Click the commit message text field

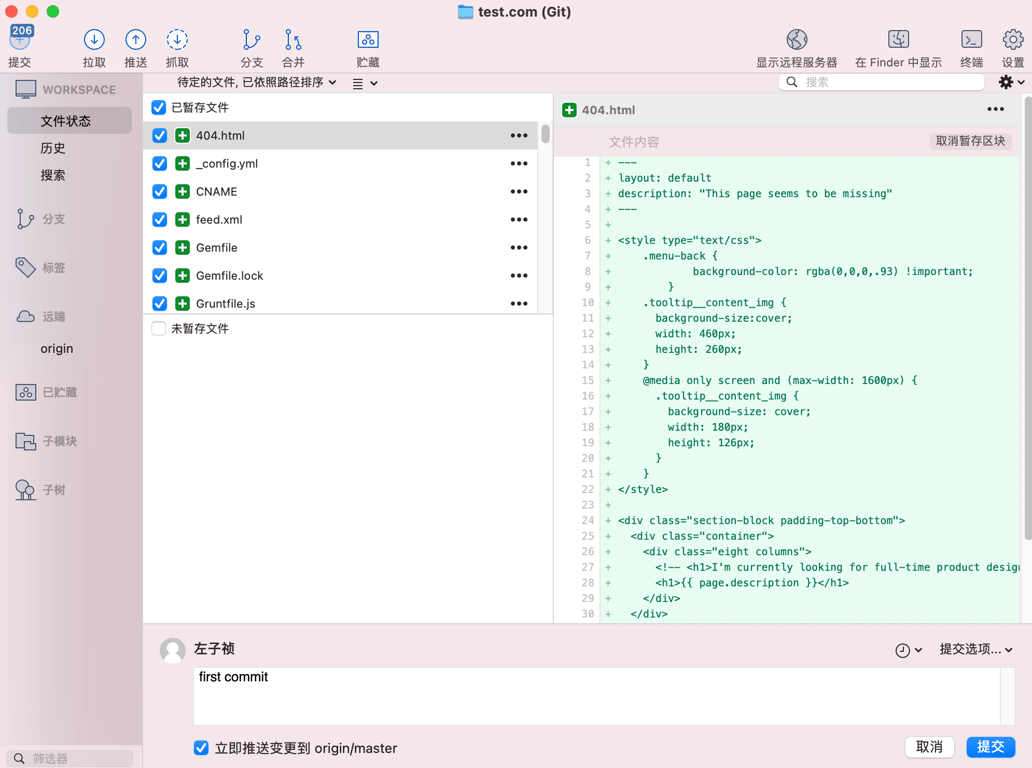[x=596, y=695]
